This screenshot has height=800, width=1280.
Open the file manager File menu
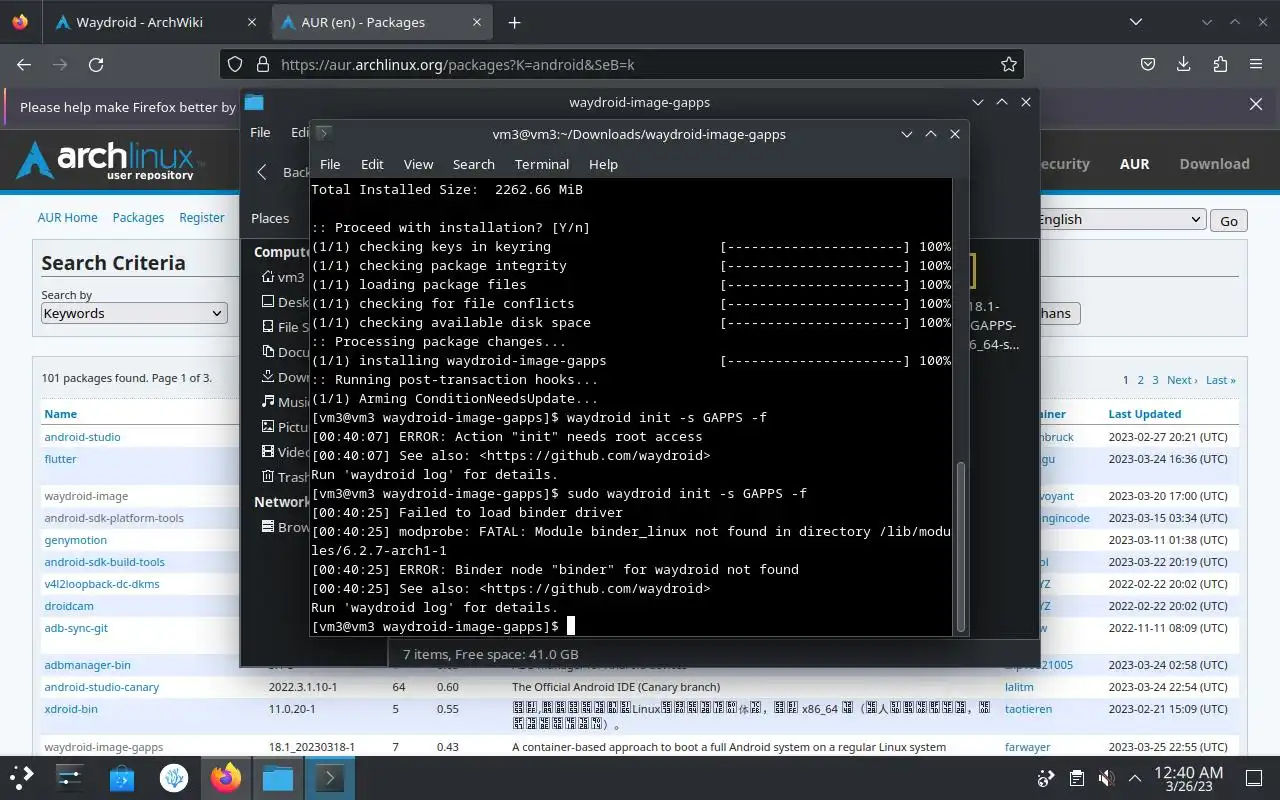(x=260, y=132)
